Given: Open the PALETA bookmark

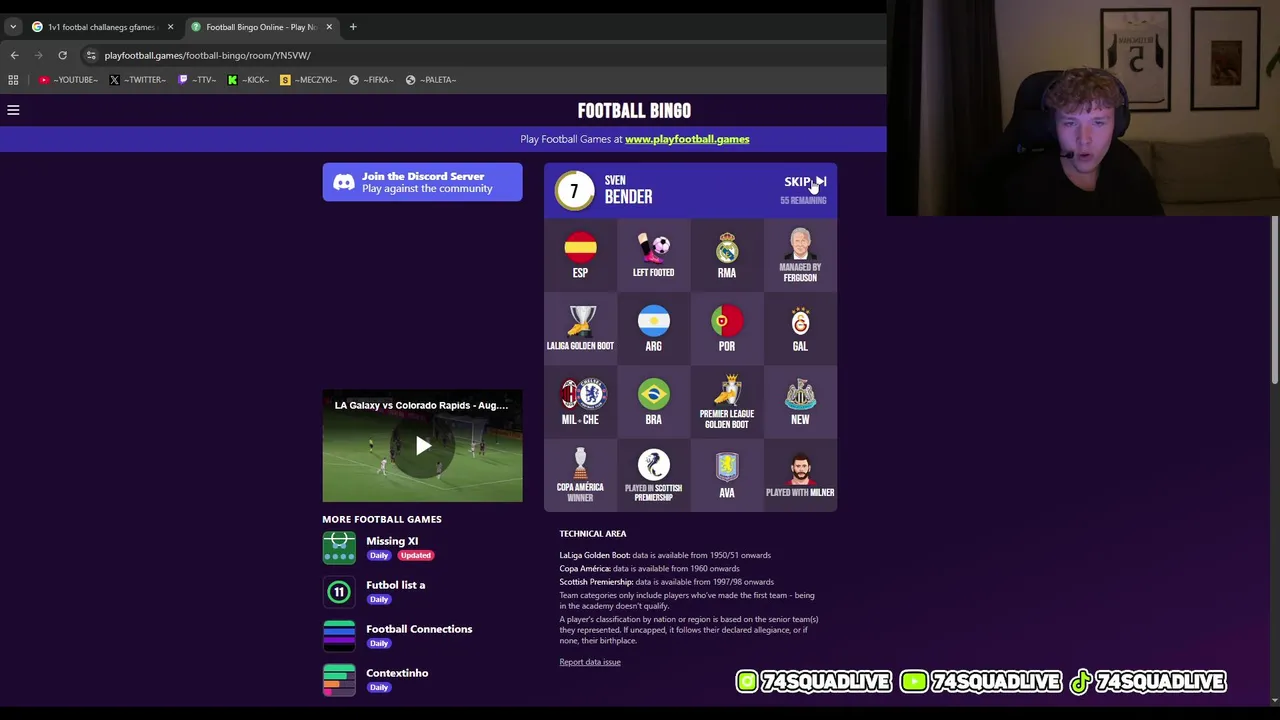Looking at the screenshot, I should point(431,80).
